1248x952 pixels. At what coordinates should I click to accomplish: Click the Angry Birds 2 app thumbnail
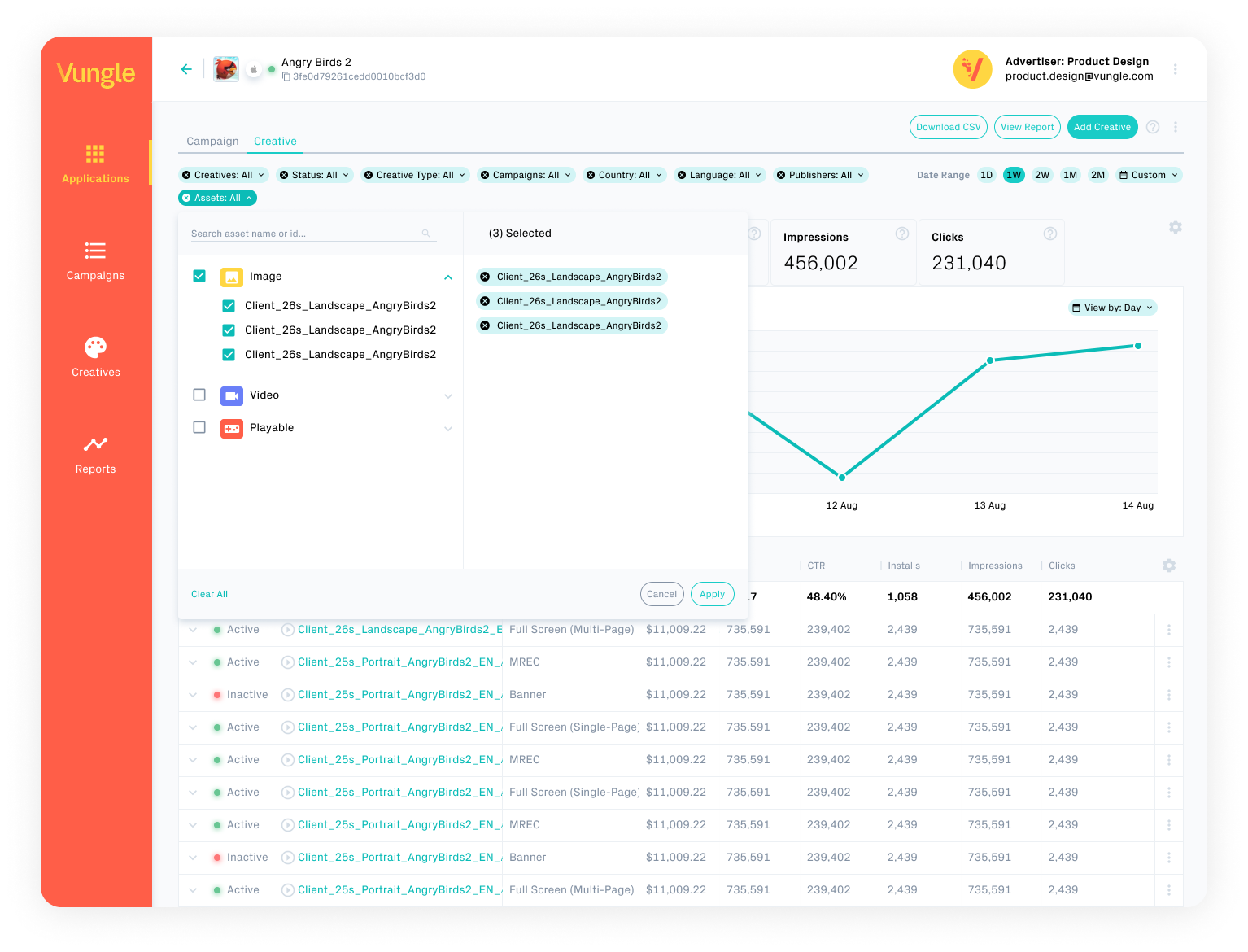point(226,69)
